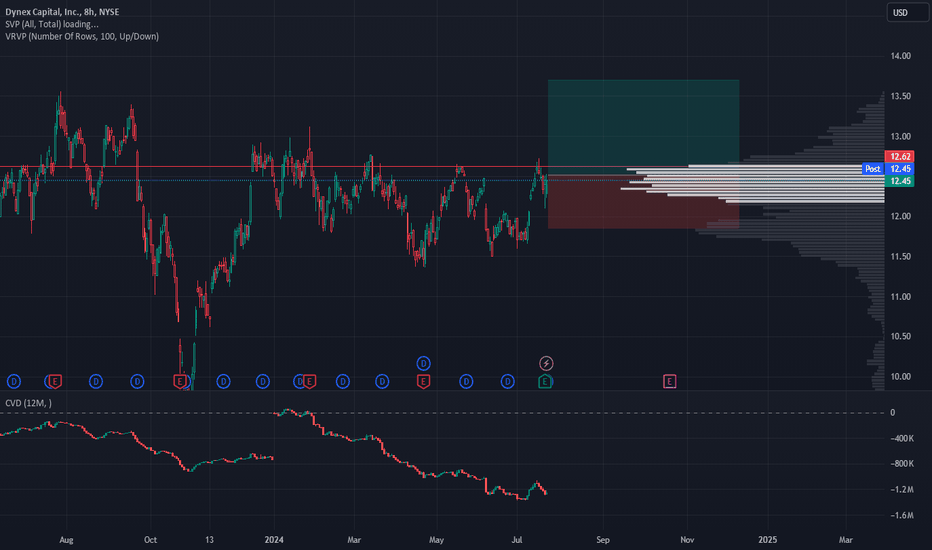Open the dividend marker just before Jul
This screenshot has width=932, height=550.
pyautogui.click(x=508, y=382)
